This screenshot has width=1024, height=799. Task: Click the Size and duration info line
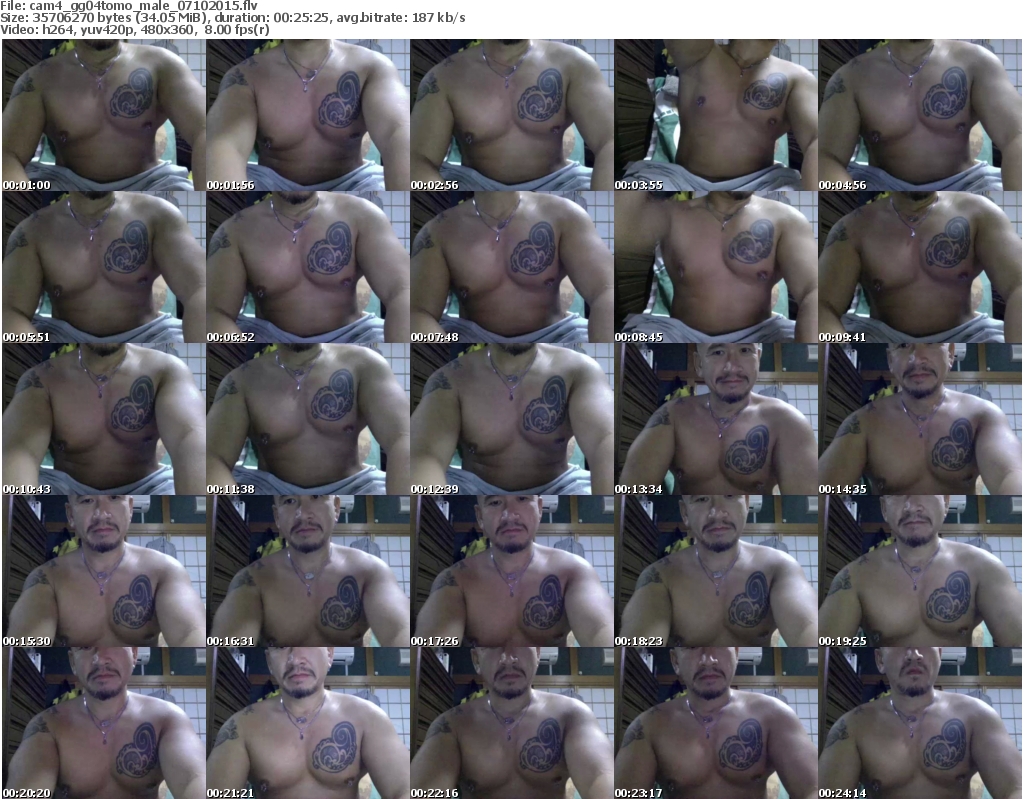[233, 18]
